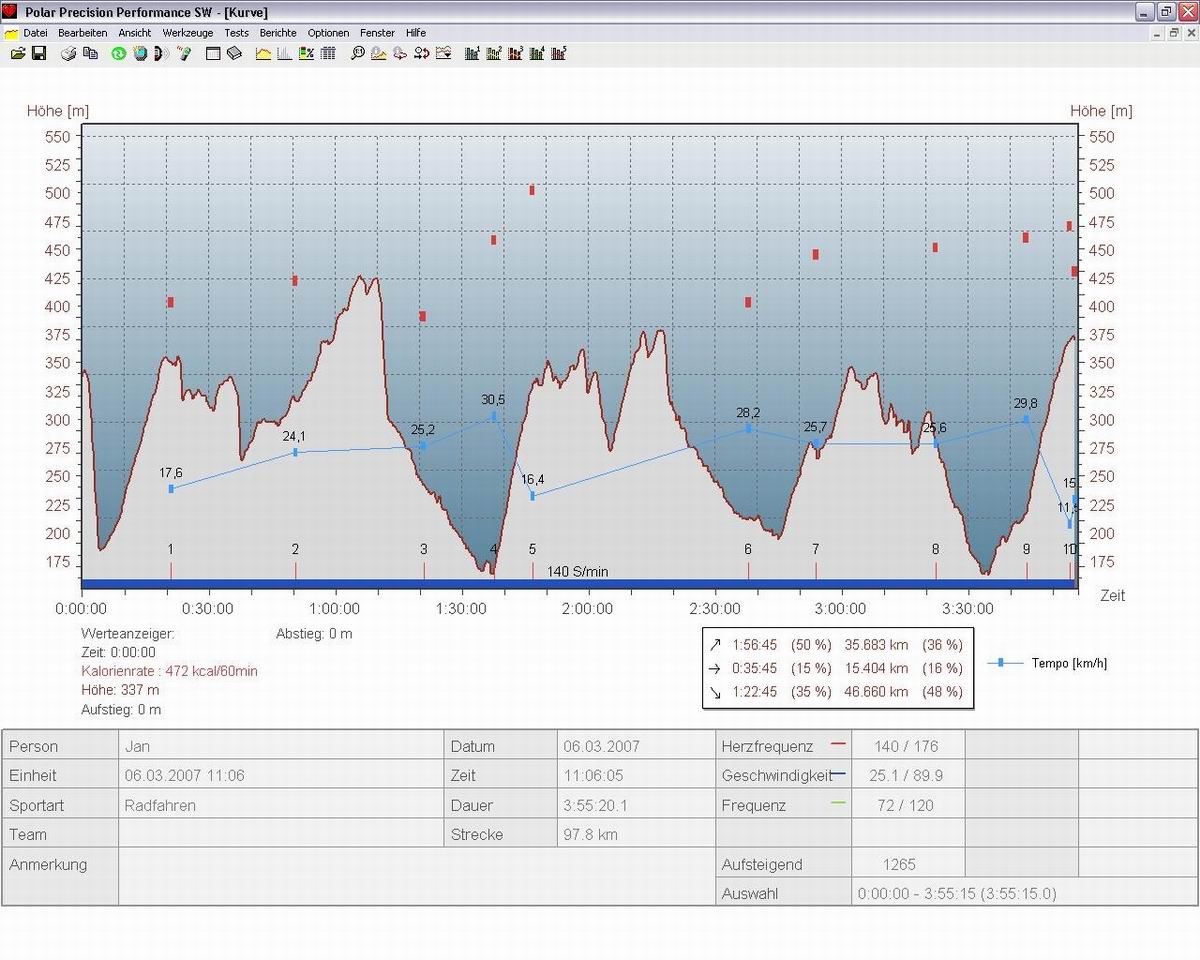
Task: Click the book diary icon
Action: (234, 53)
